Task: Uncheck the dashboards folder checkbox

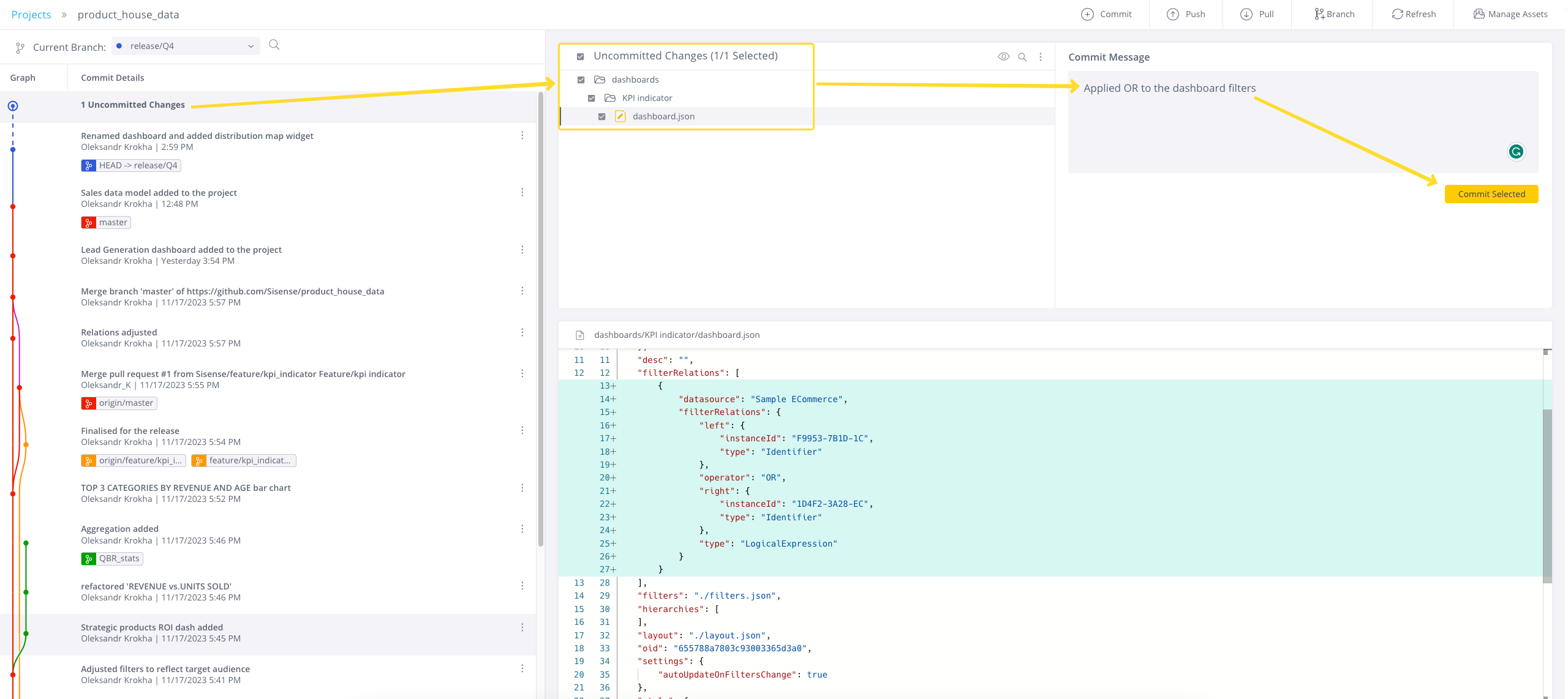Action: tap(581, 80)
